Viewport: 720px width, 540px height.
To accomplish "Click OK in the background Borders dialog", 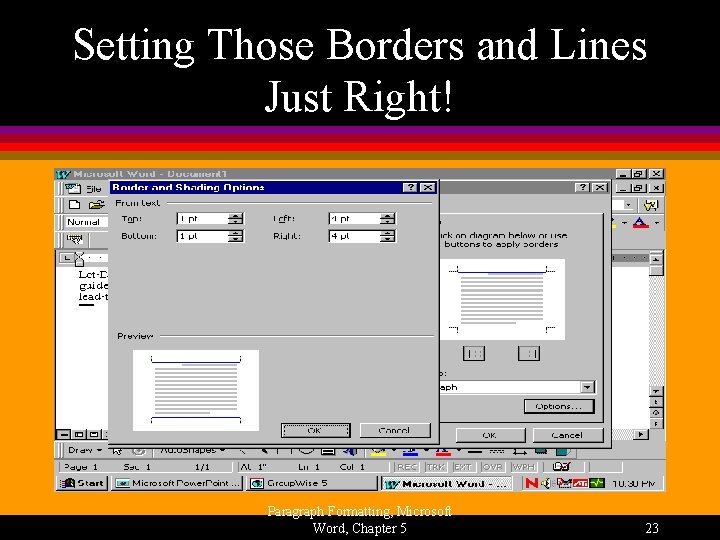I will coord(490,435).
